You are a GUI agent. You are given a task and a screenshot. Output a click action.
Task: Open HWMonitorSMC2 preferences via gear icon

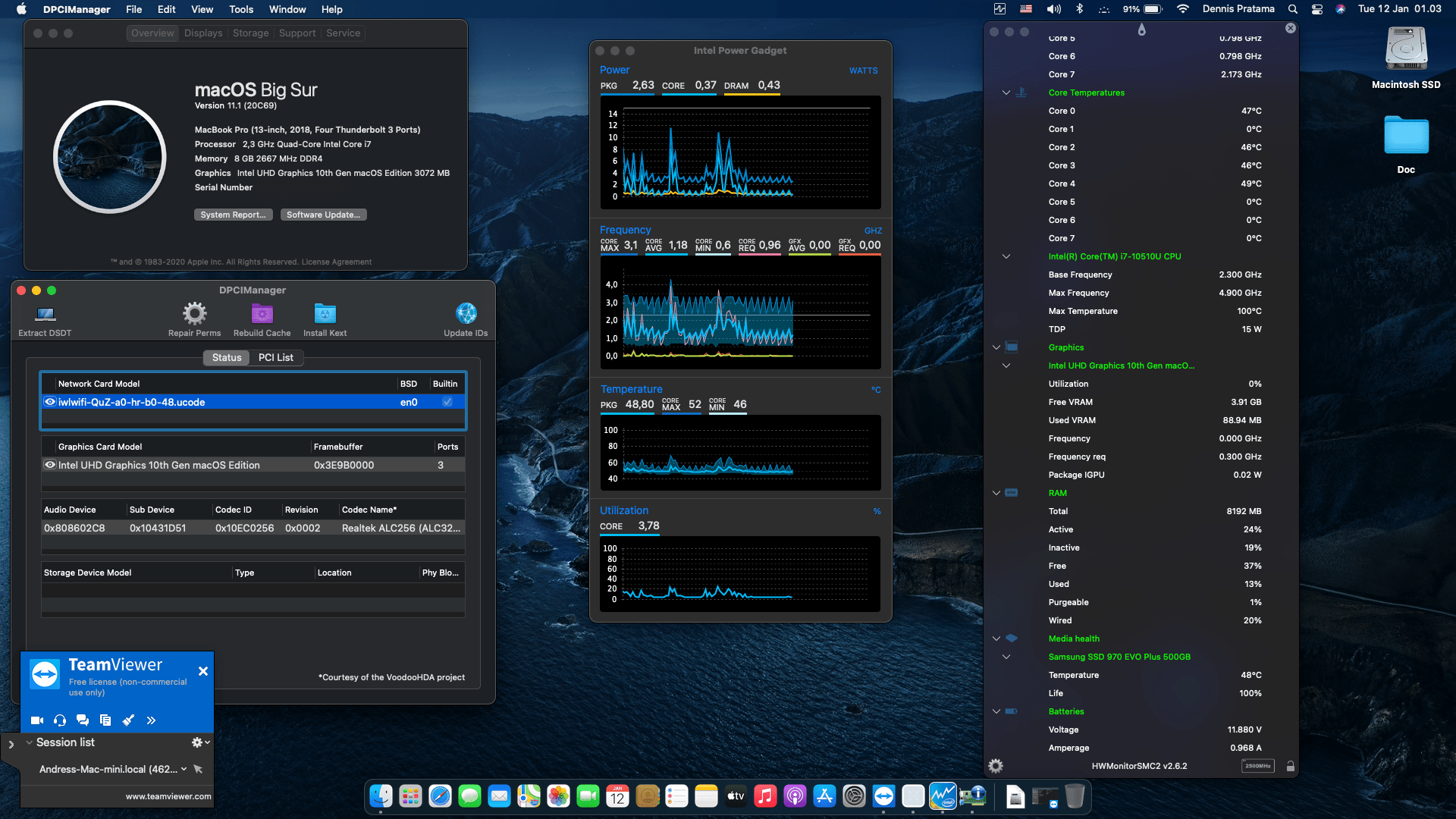click(995, 766)
